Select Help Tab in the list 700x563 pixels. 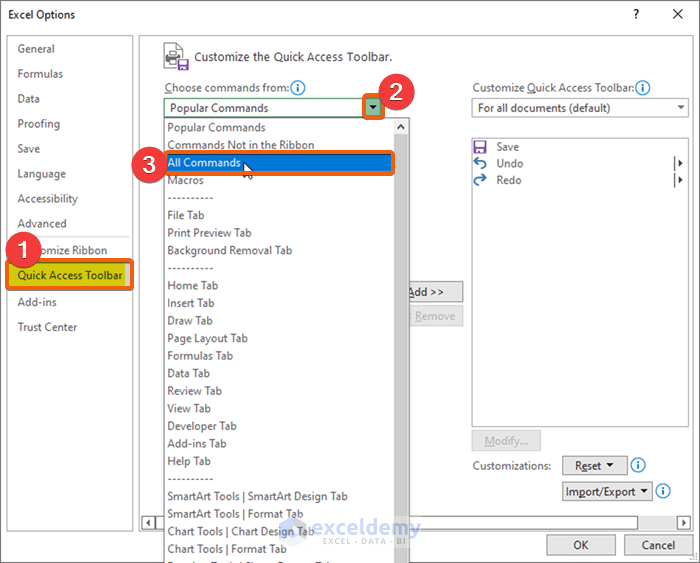pos(279,461)
